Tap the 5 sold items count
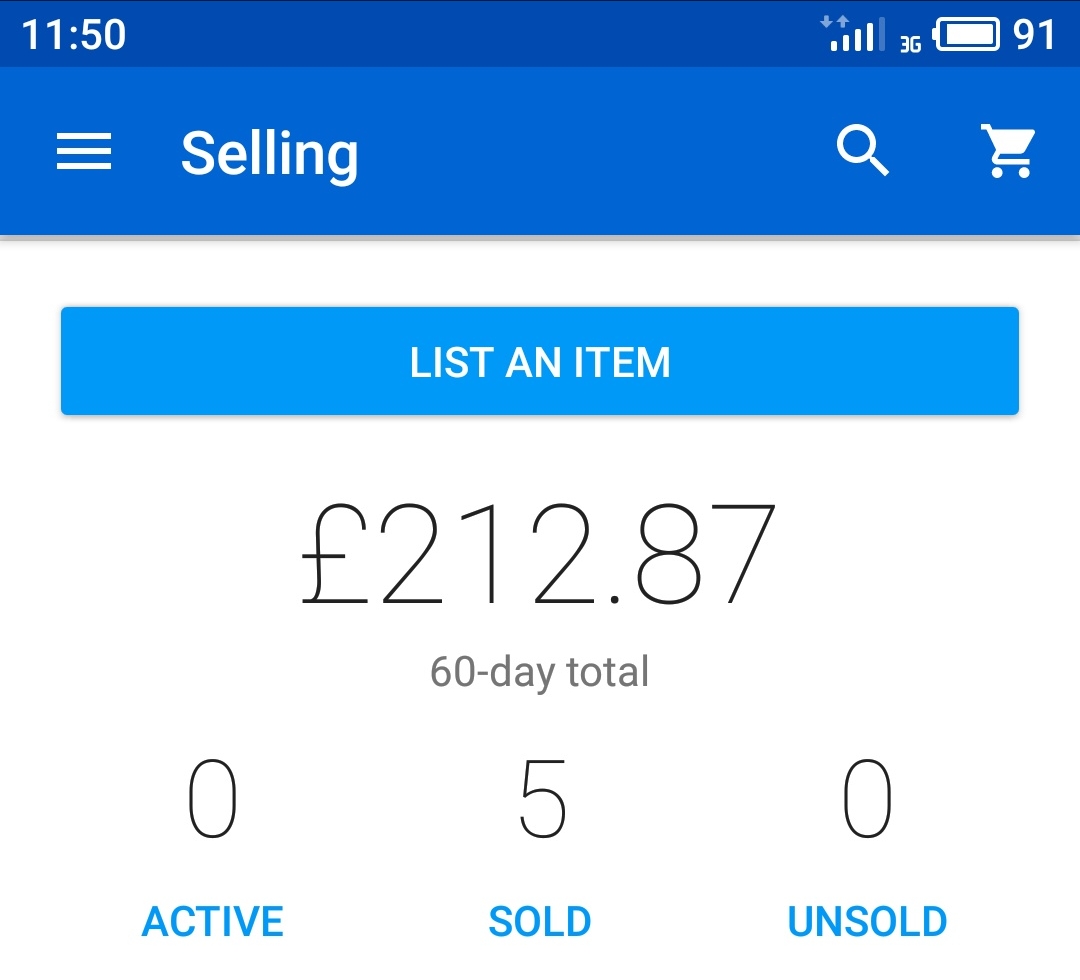Image resolution: width=1080 pixels, height=980 pixels. (543, 798)
